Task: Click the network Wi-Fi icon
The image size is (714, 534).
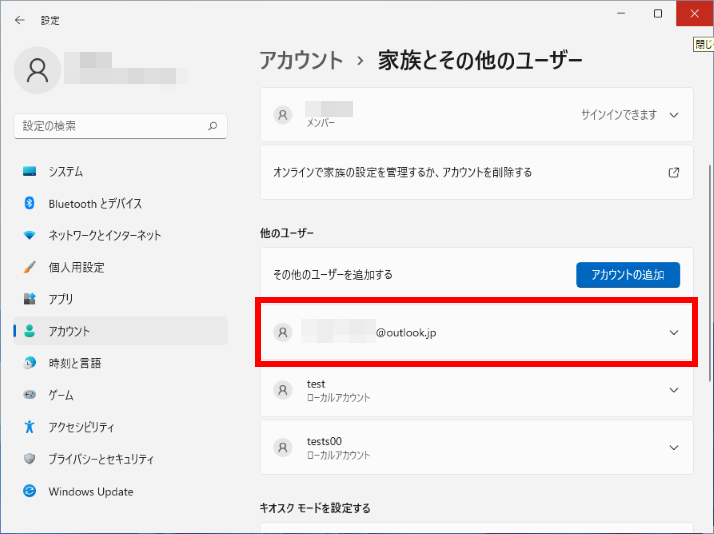Action: point(30,235)
